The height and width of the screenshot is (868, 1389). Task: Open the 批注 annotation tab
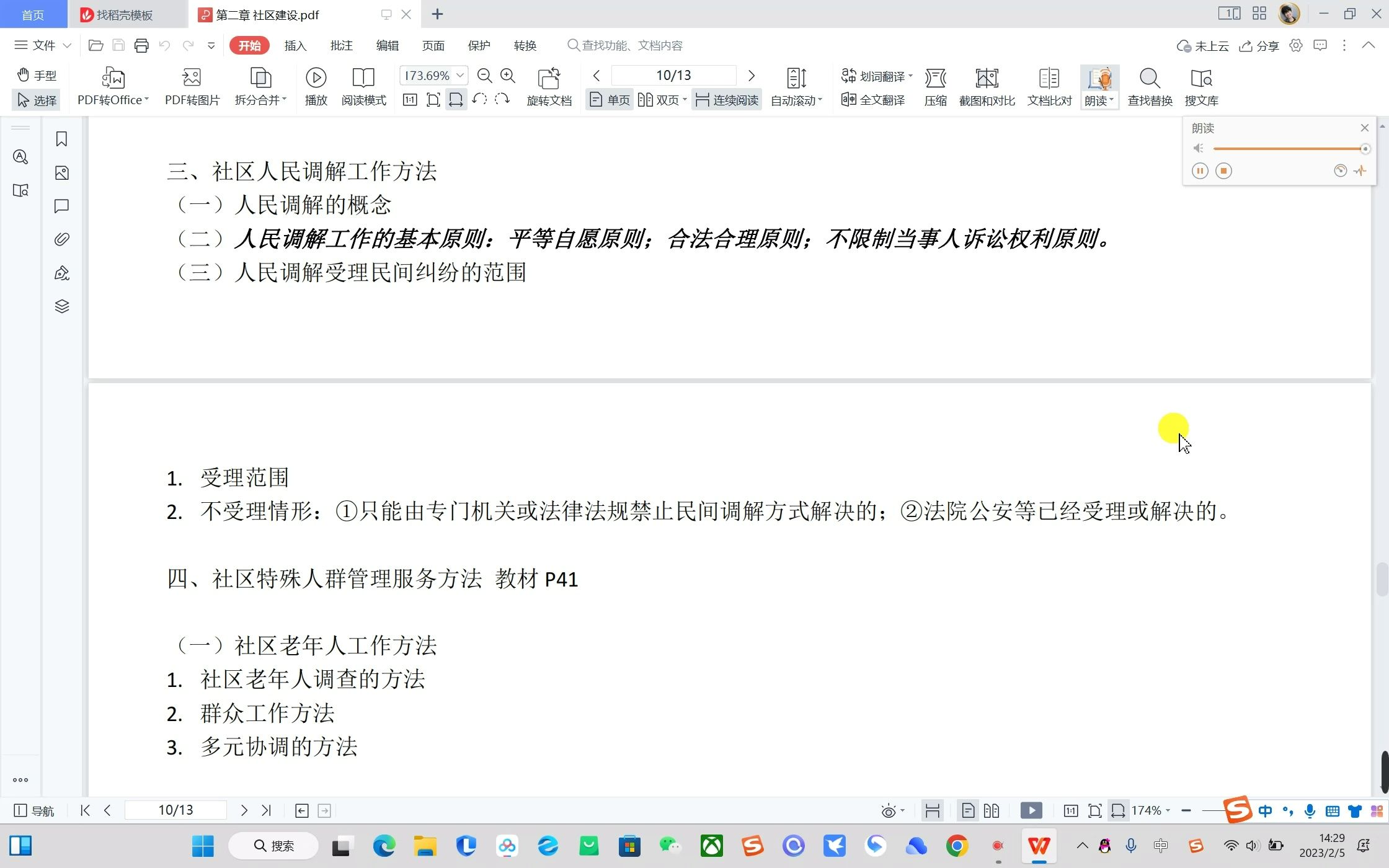pyautogui.click(x=341, y=45)
